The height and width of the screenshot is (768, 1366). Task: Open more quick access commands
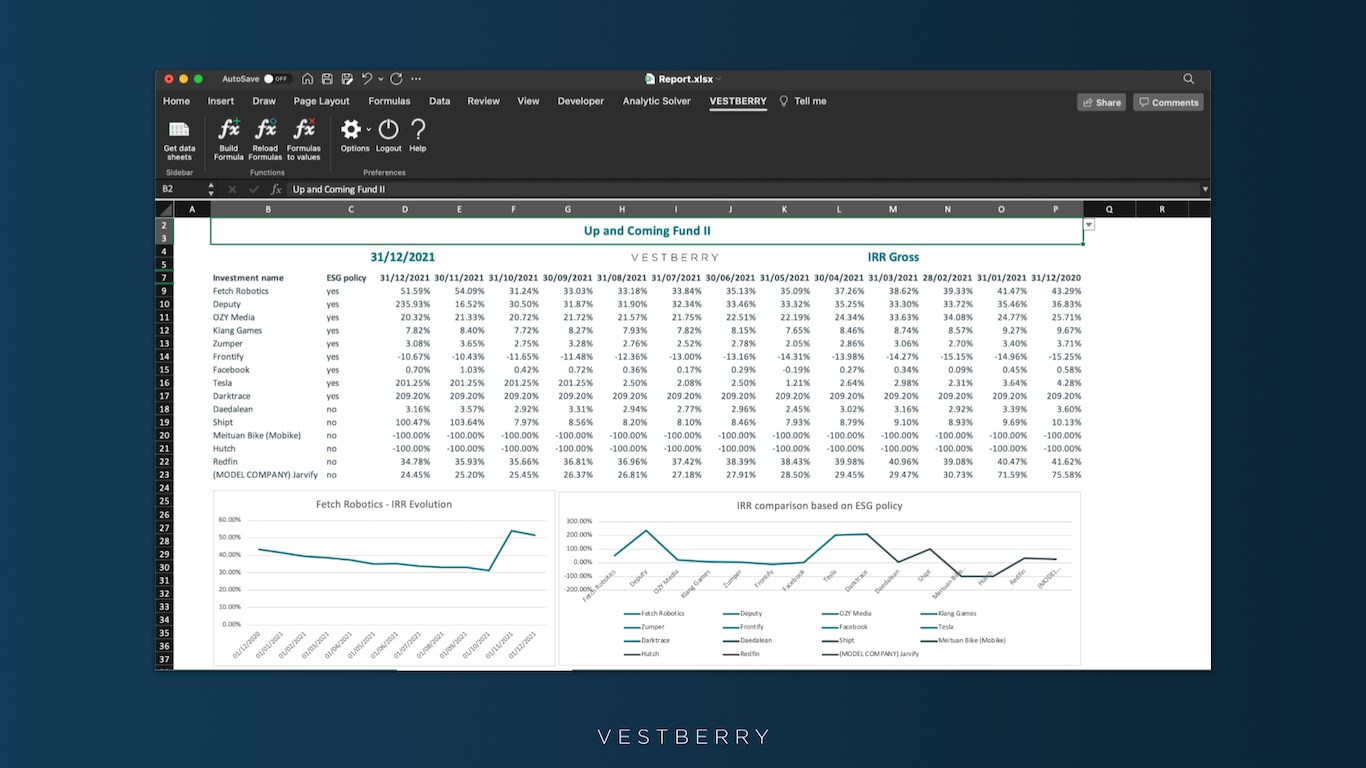[x=416, y=79]
